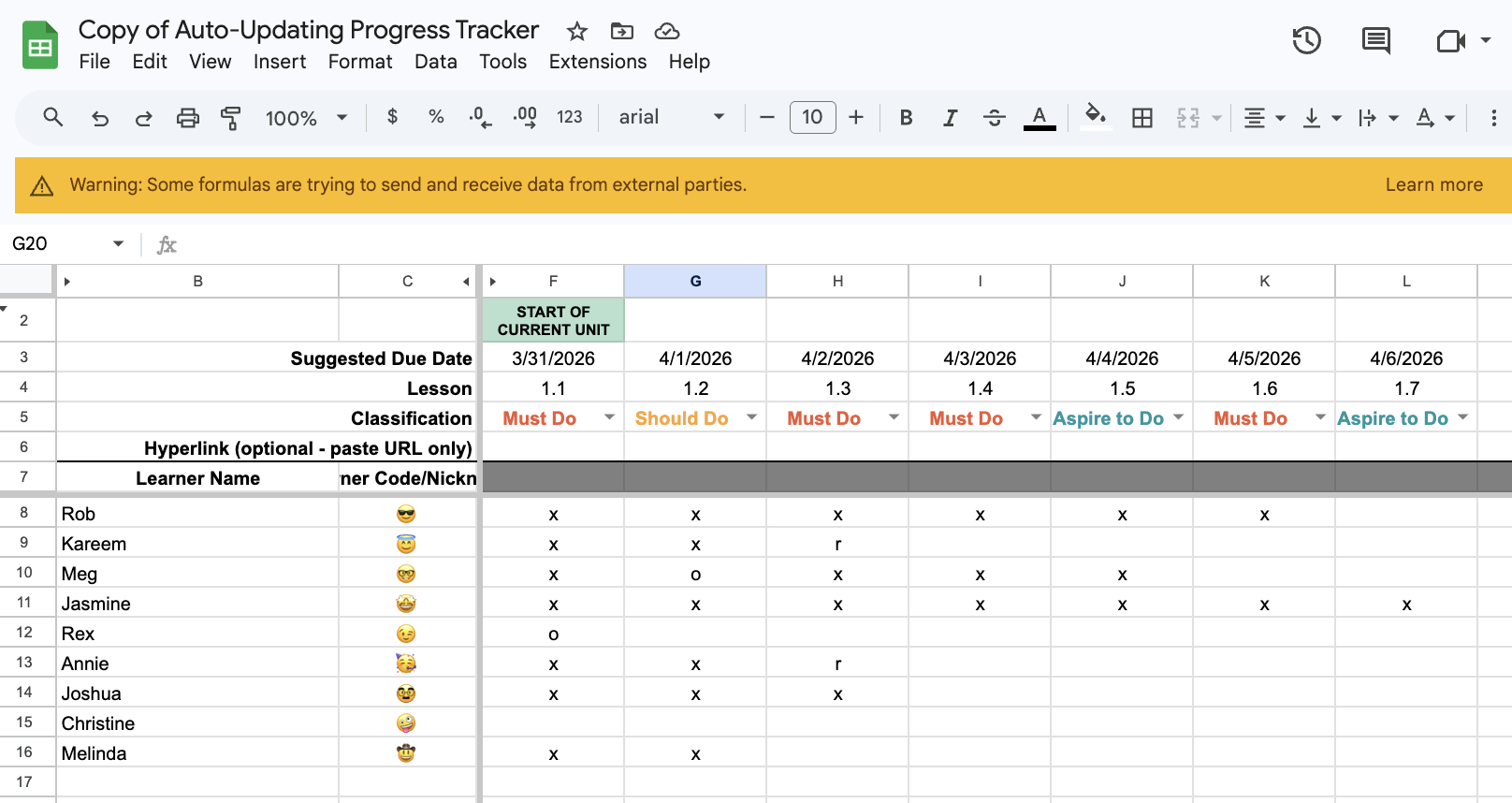Click the font size input field
This screenshot has height=803, width=1512.
812,117
